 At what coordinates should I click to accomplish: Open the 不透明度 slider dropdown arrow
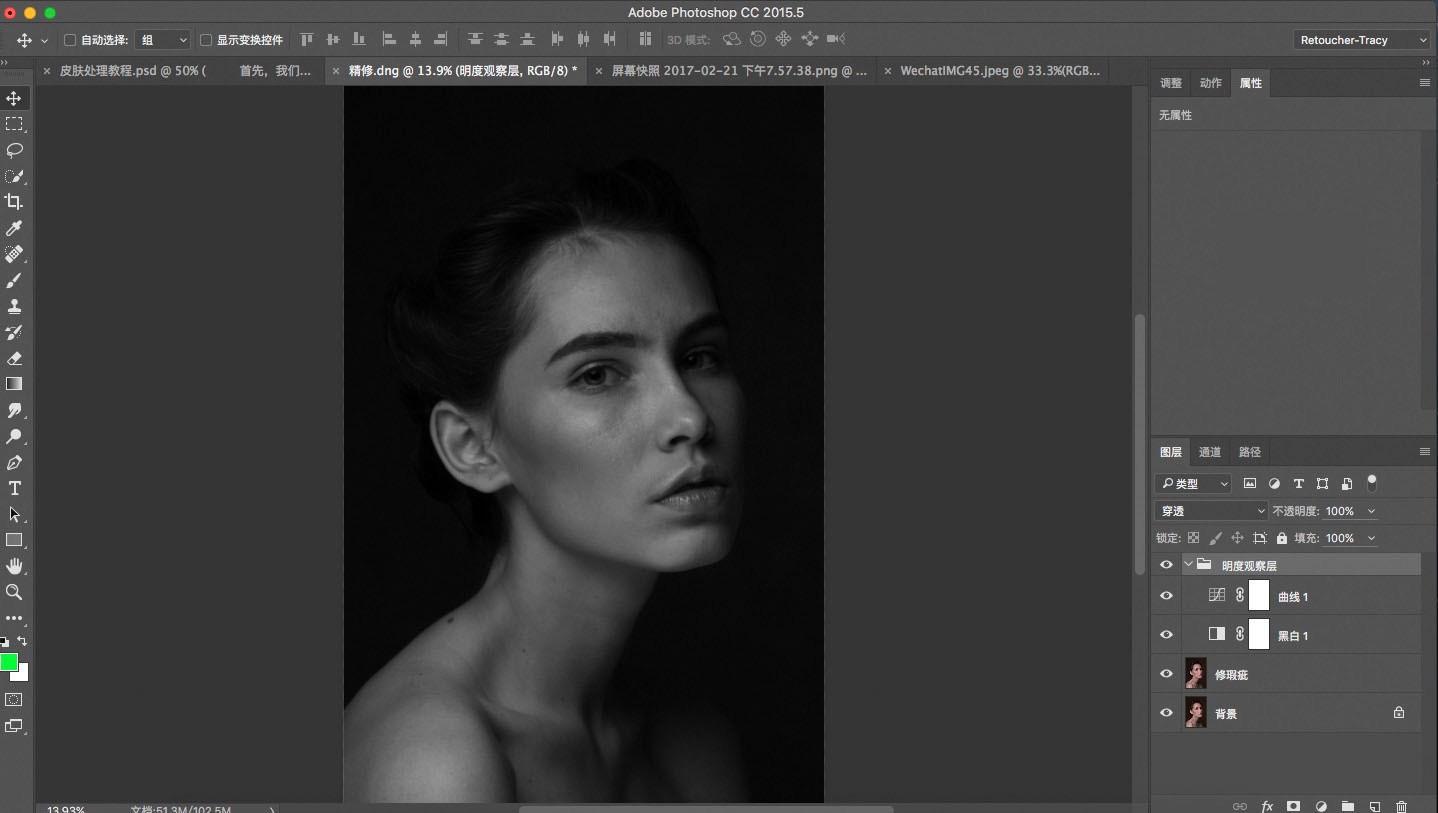[x=1371, y=511]
